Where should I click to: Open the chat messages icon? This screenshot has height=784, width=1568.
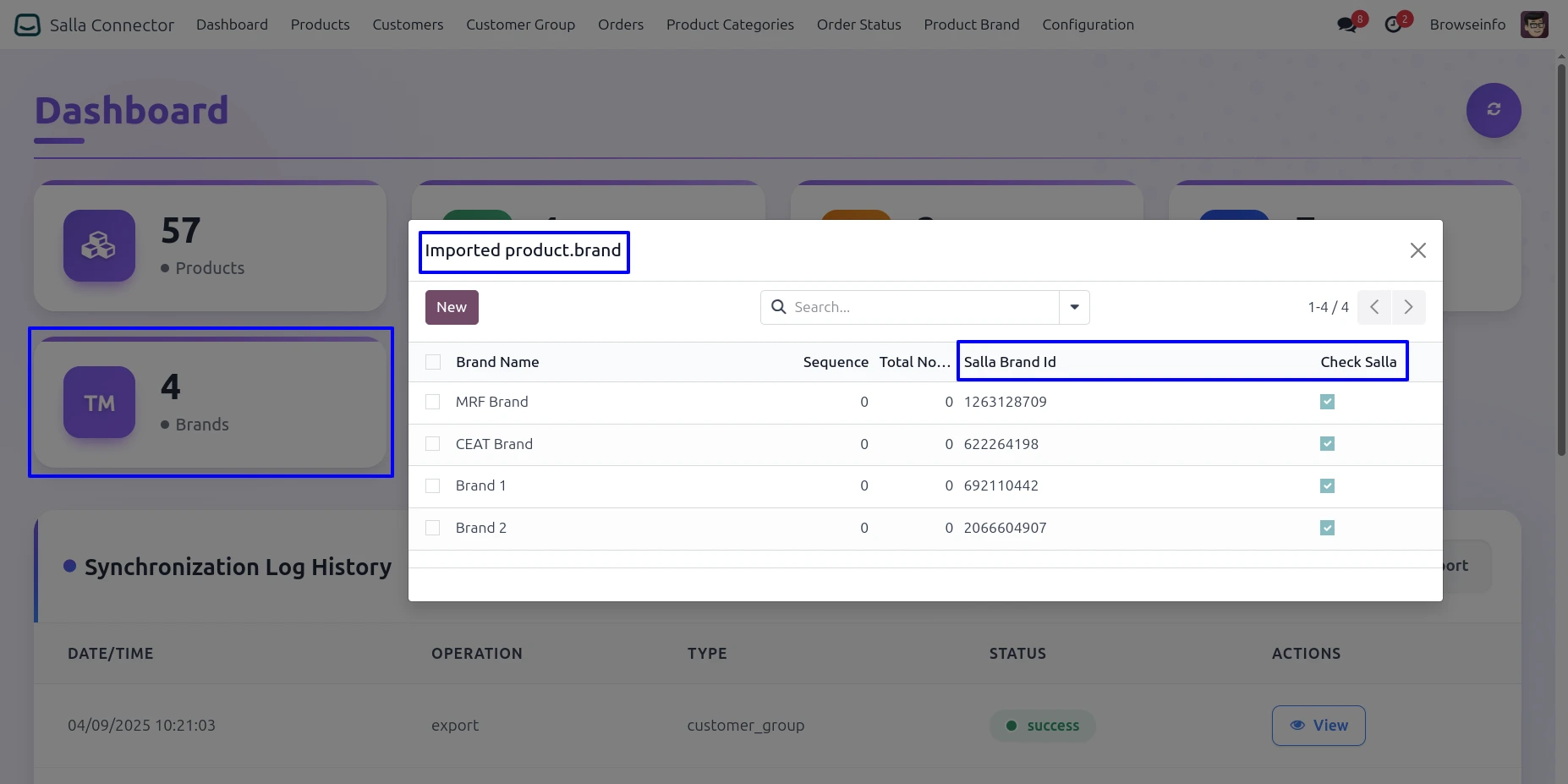tap(1346, 25)
